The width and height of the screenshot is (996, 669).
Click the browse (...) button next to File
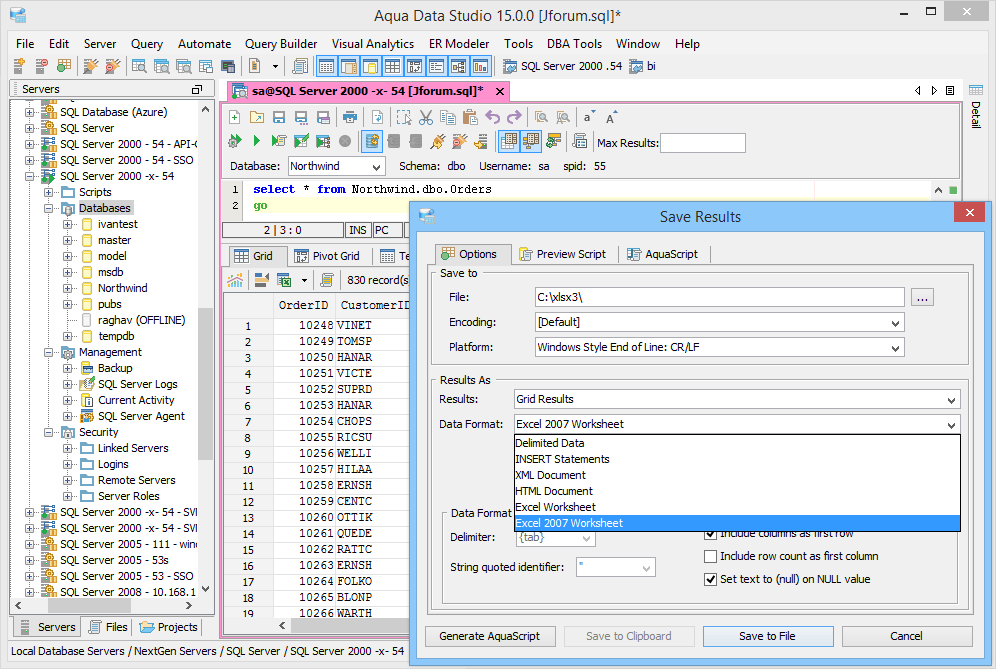(922, 297)
